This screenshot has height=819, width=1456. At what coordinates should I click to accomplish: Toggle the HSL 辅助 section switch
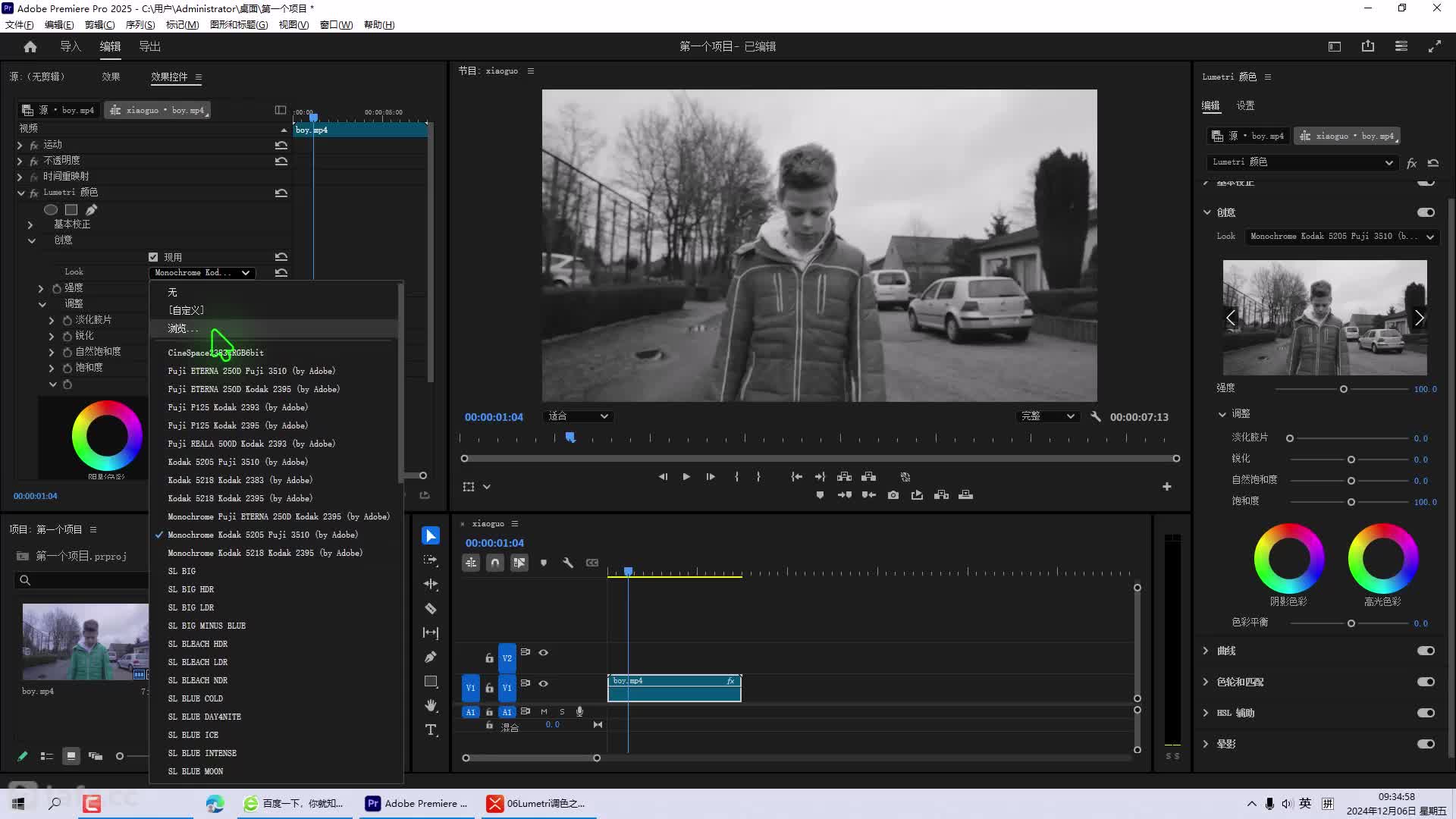tap(1426, 713)
